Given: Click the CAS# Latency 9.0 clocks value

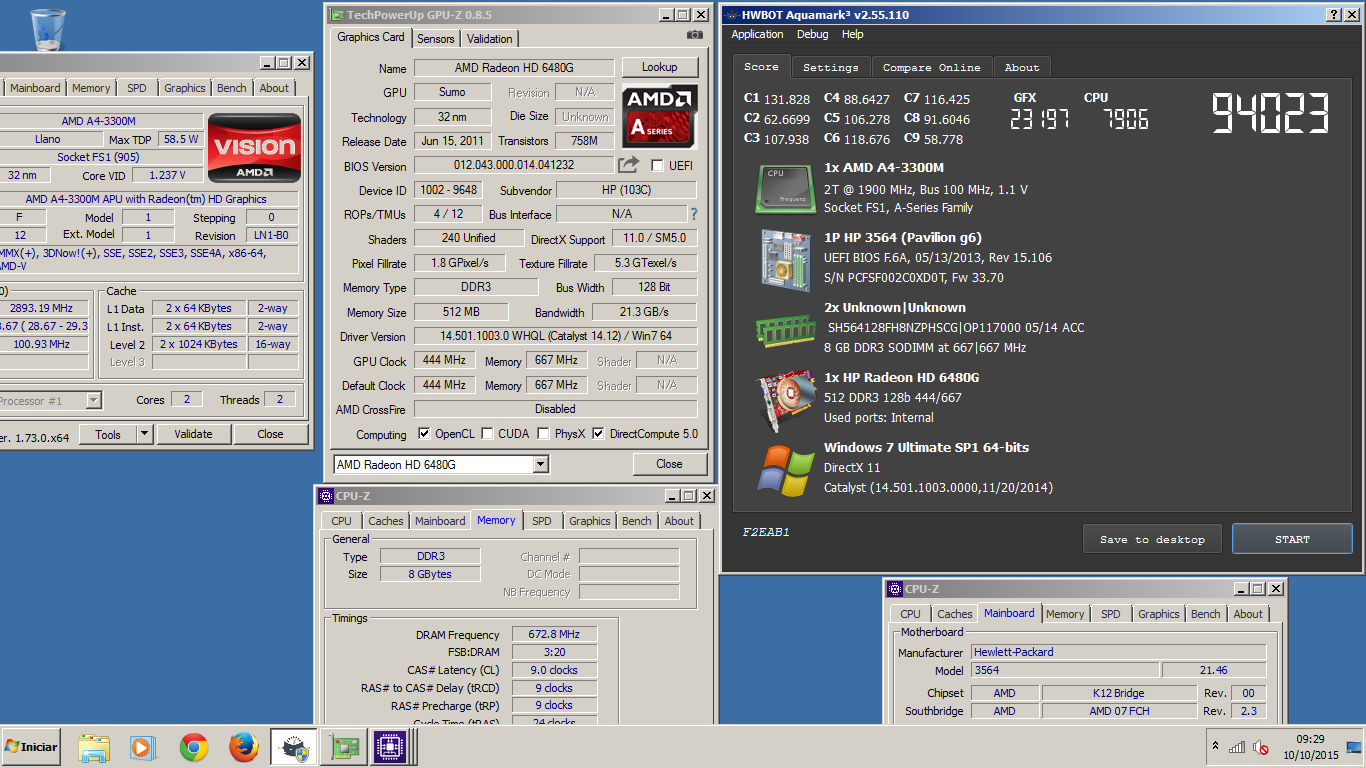Looking at the screenshot, I should [555, 670].
